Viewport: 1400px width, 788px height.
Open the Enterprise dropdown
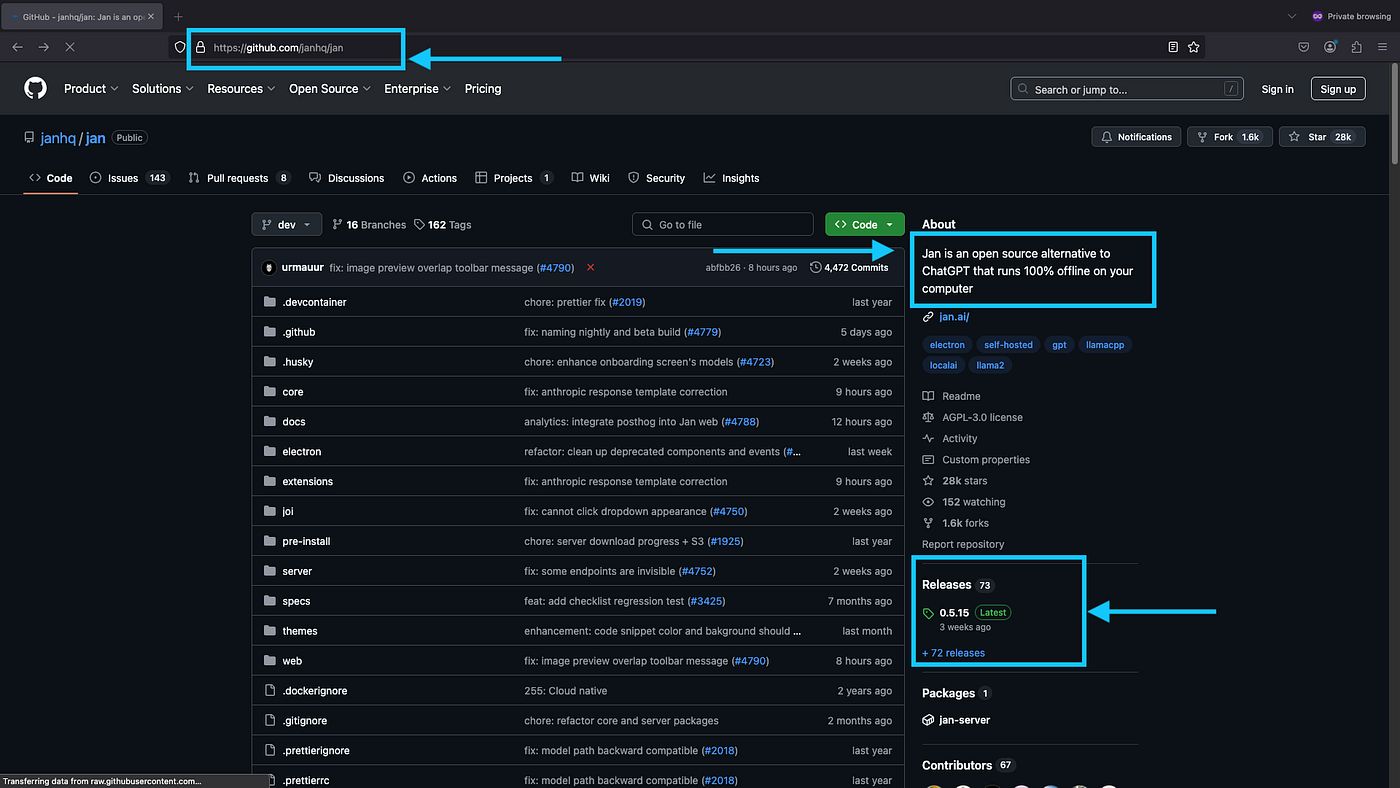417,89
